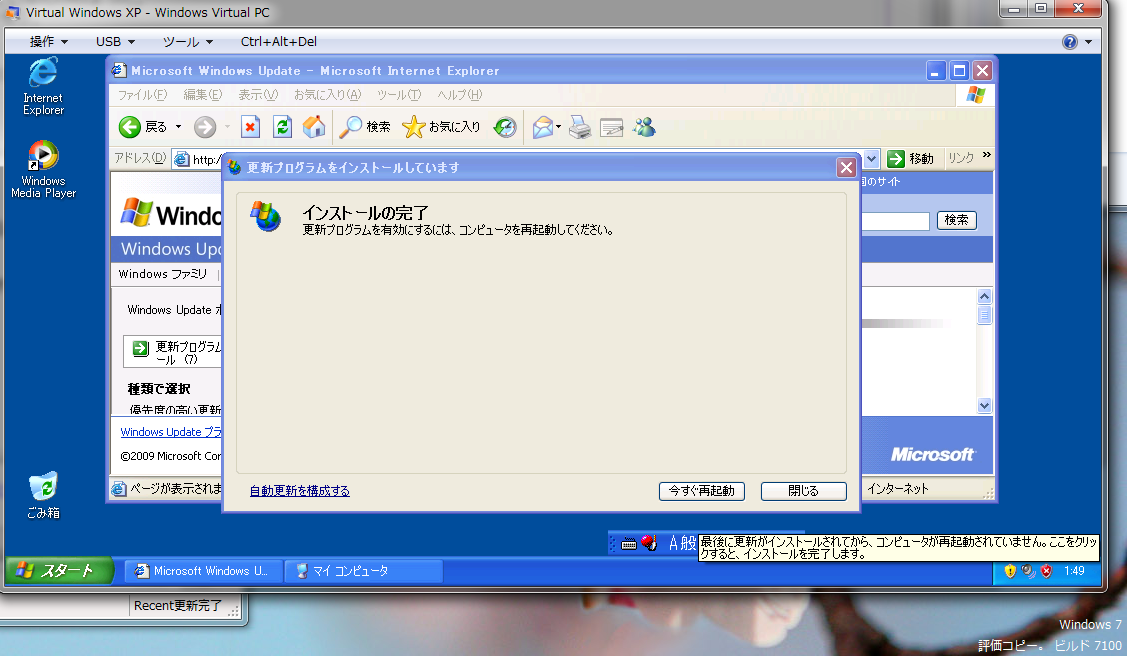Open Search (検索) in the IE toolbar

coord(364,127)
